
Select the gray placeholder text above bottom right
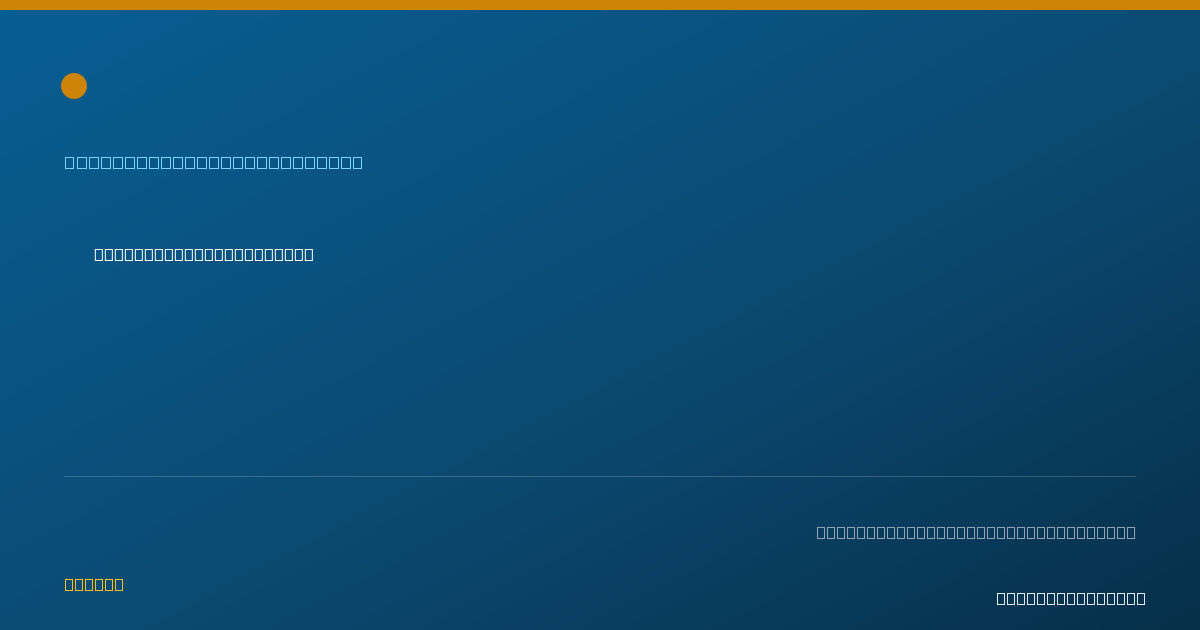(976, 532)
